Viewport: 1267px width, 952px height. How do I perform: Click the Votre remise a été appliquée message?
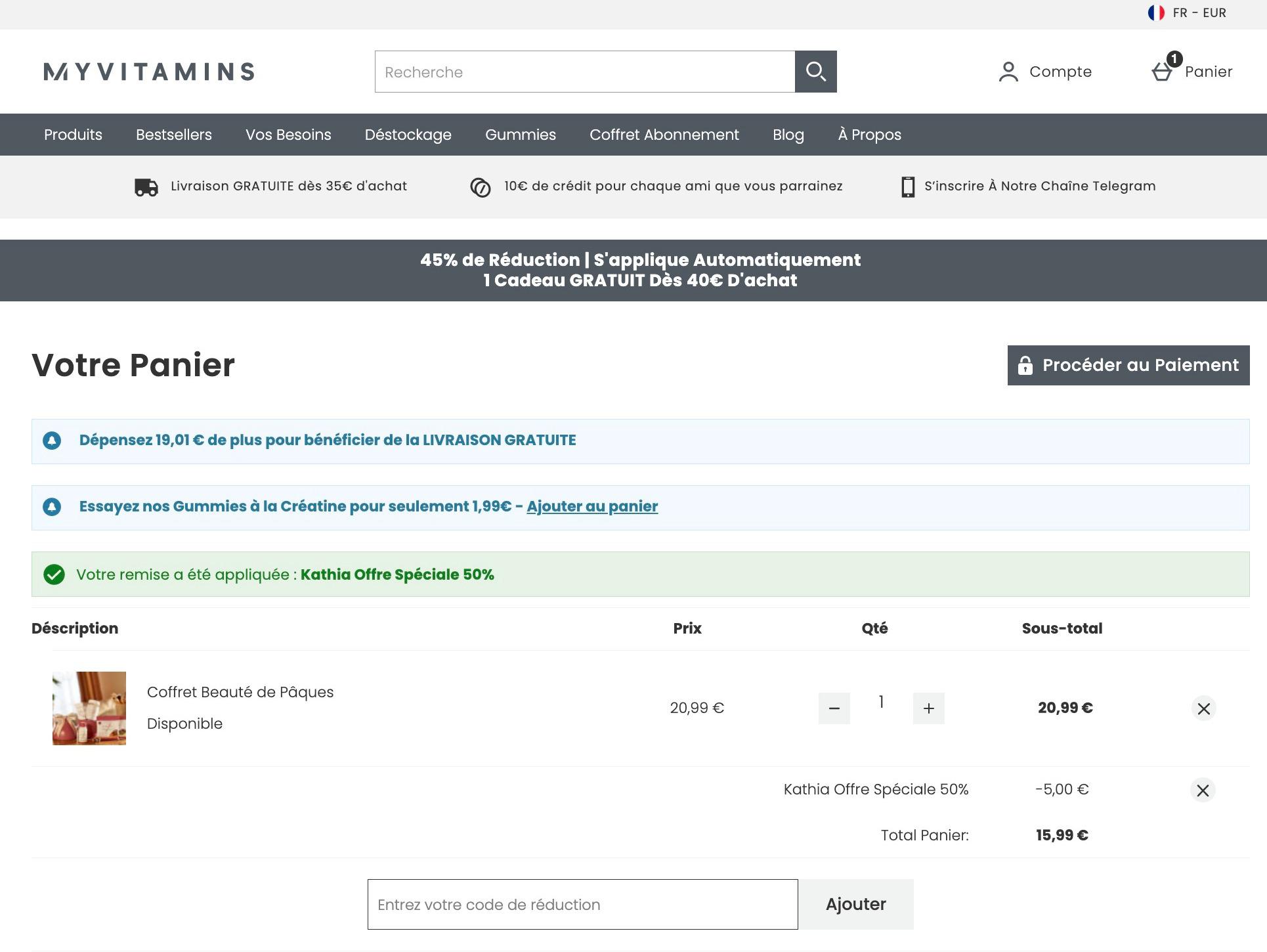tap(285, 574)
